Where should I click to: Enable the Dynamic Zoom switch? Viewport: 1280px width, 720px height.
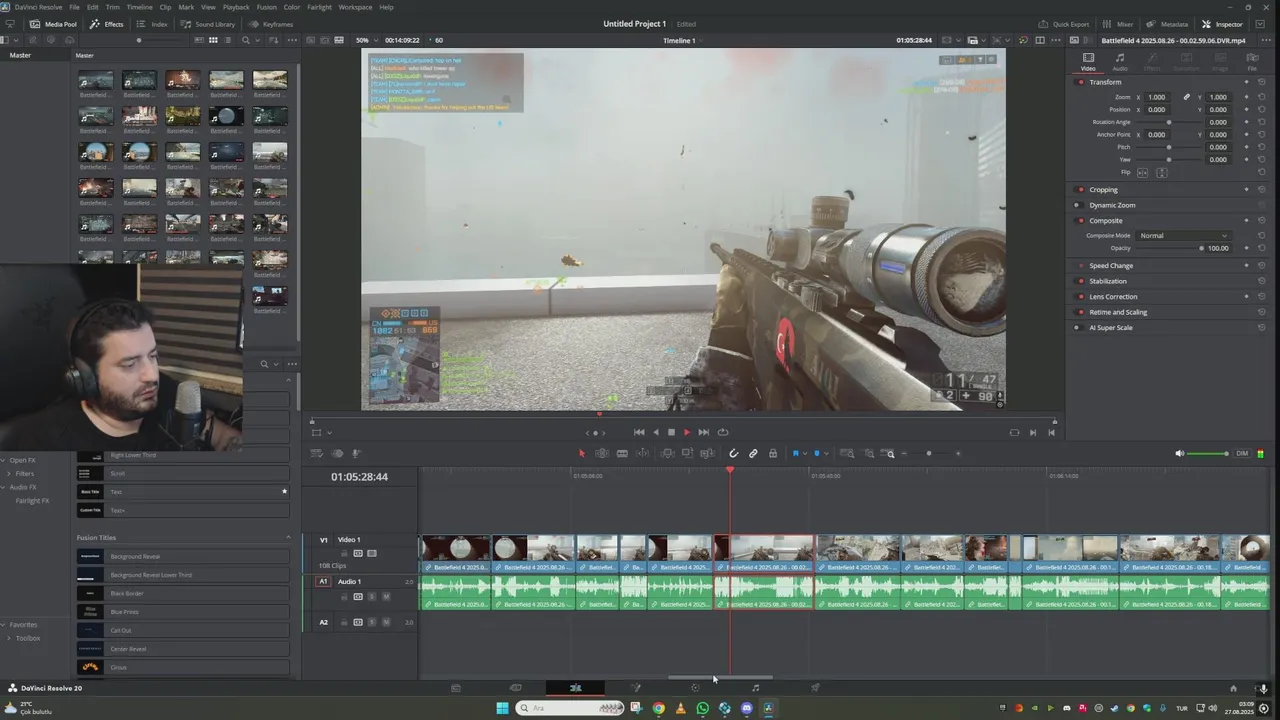1077,205
